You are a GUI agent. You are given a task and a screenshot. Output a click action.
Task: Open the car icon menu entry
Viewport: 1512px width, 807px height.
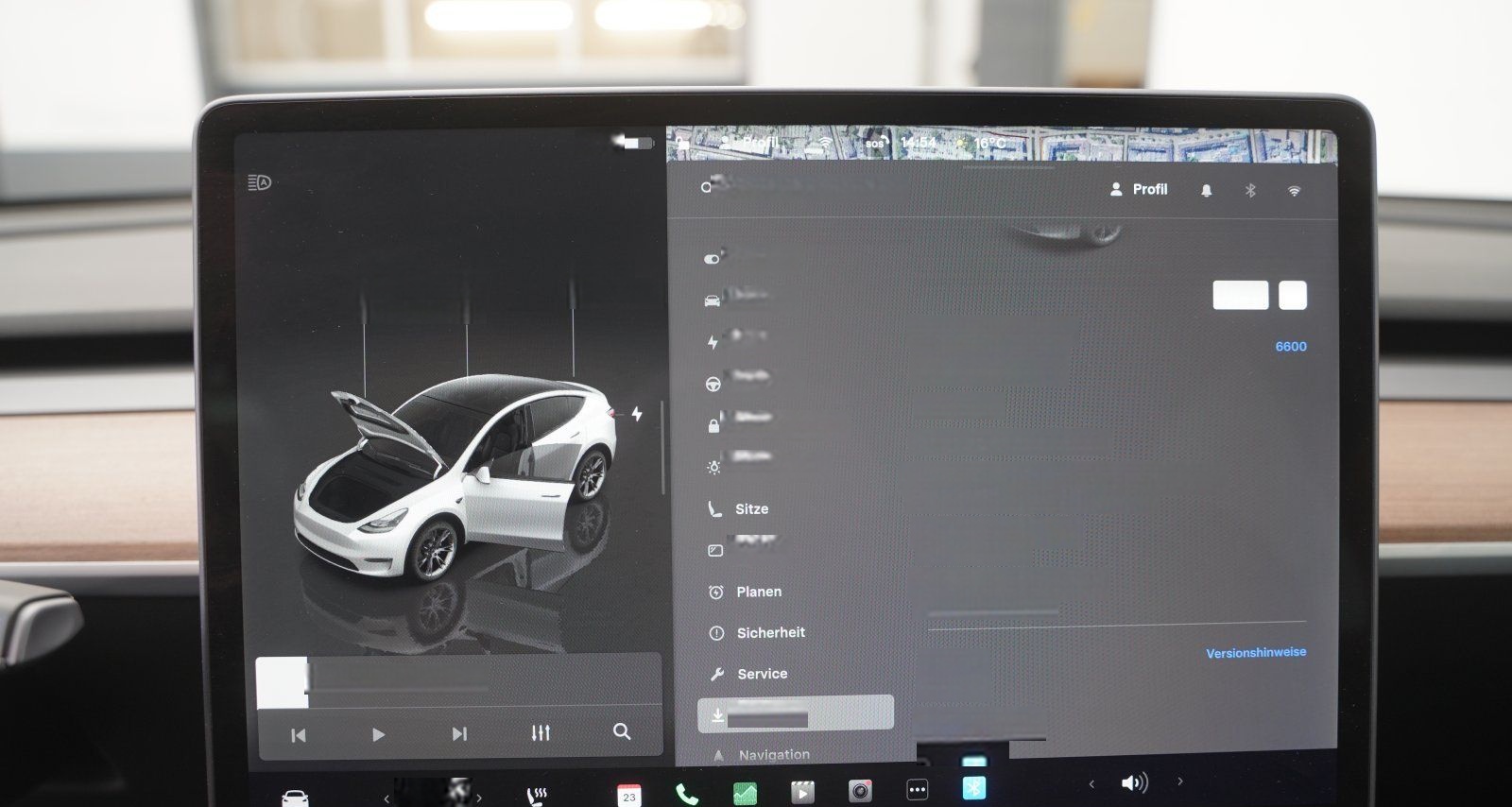[x=713, y=300]
